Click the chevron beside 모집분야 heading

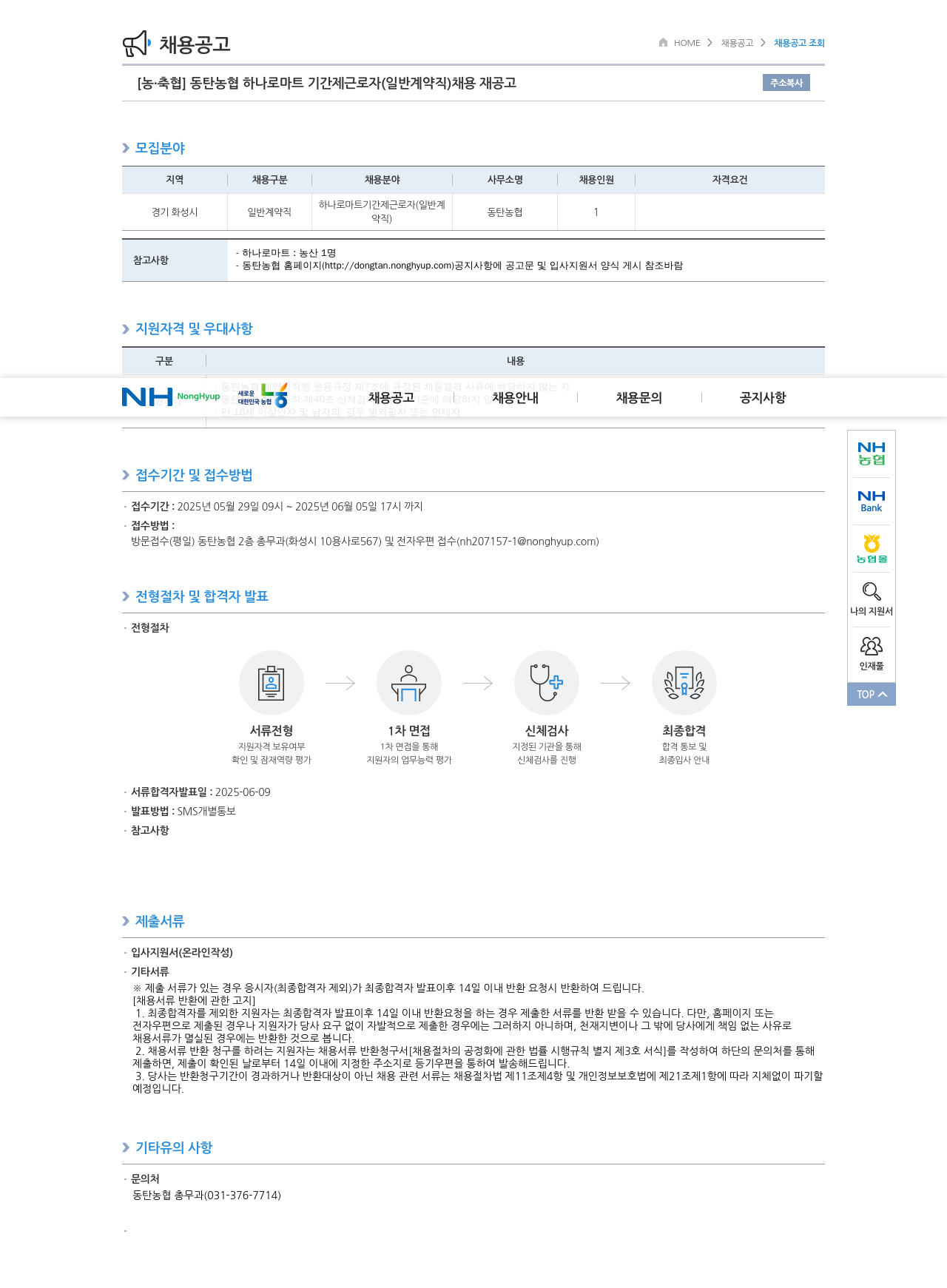[x=126, y=148]
